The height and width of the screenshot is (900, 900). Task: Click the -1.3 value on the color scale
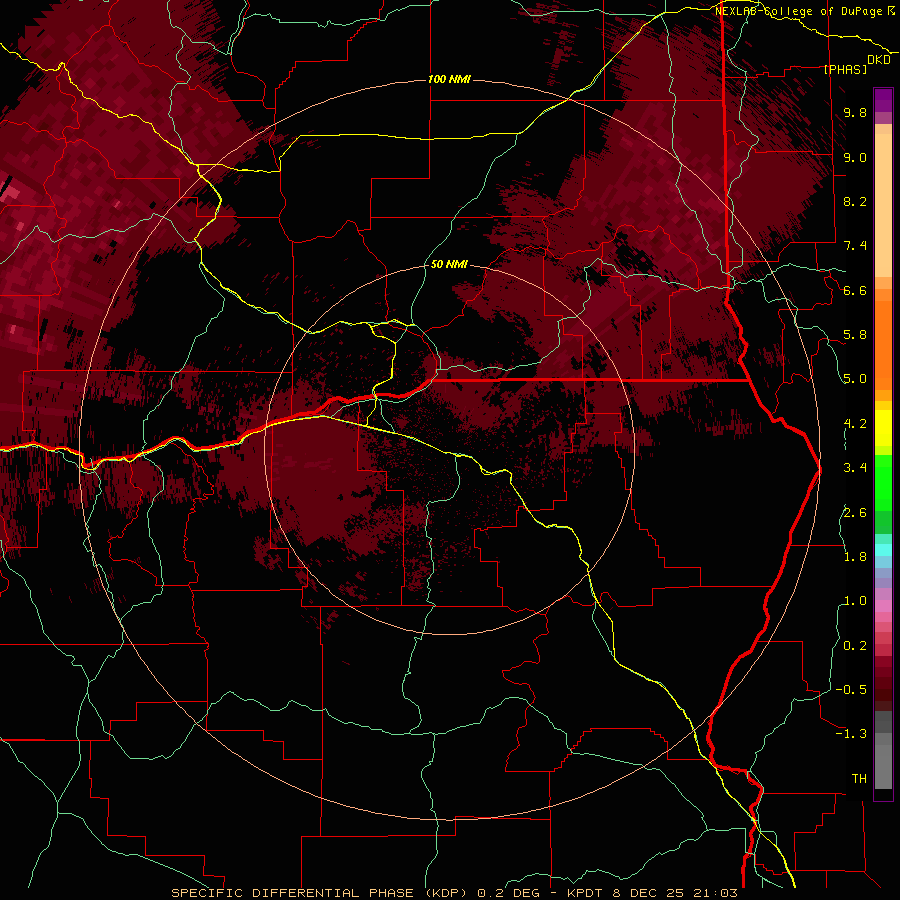(851, 734)
